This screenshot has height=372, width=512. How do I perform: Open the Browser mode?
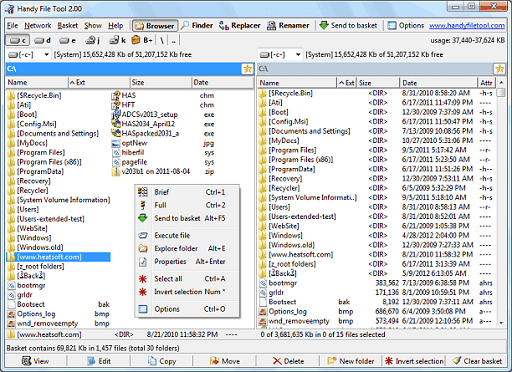[155, 26]
